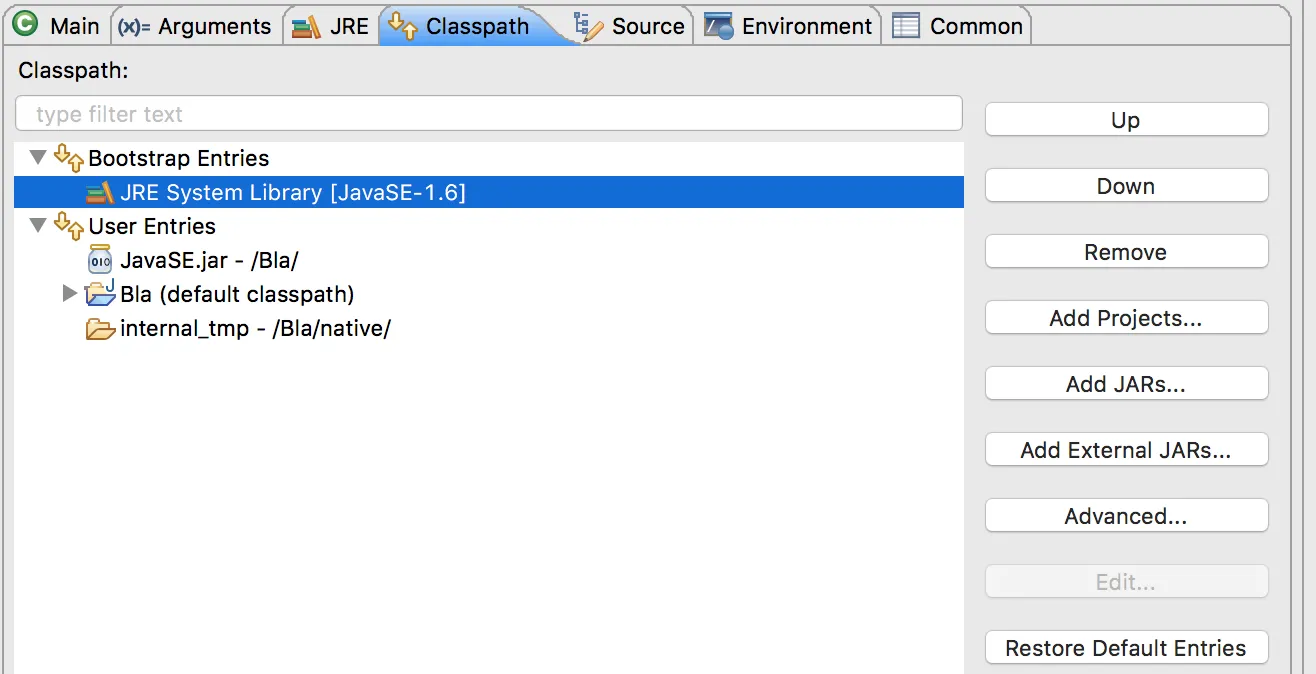
Task: Expand the Bla default classpath node
Action: tap(69, 294)
